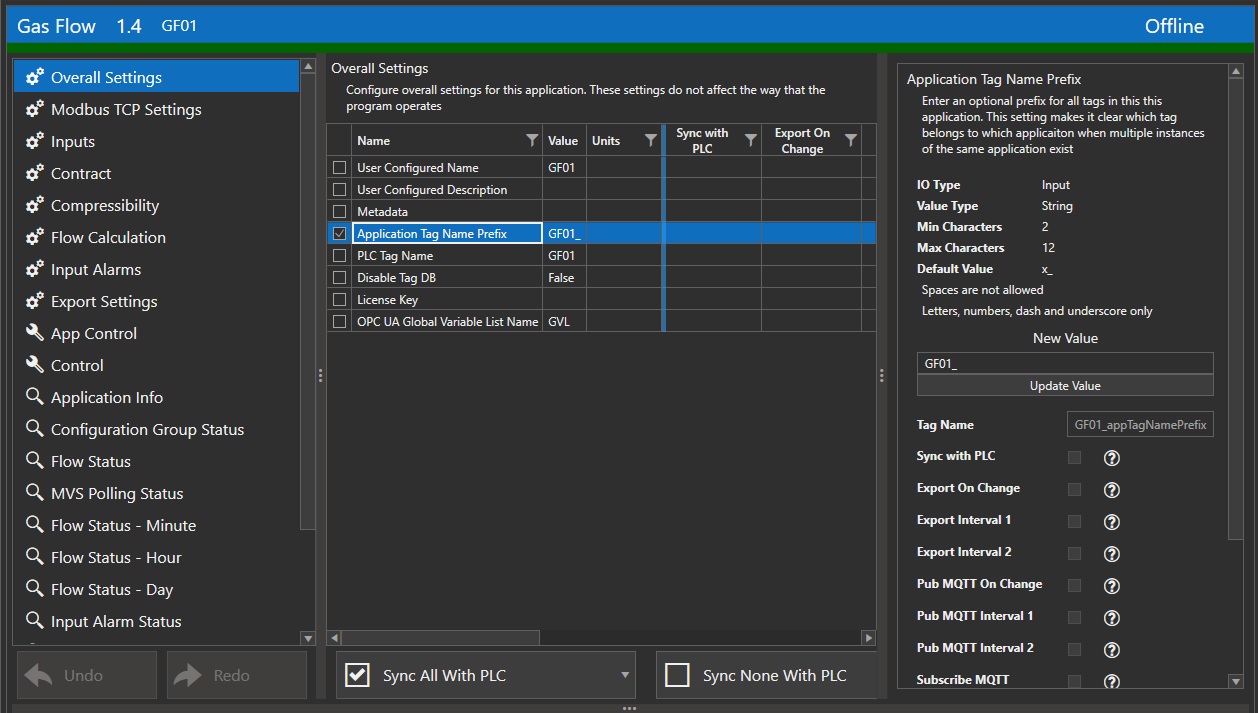Click filter dropdown in Sync with PLC column
The image size is (1258, 713).
click(750, 141)
